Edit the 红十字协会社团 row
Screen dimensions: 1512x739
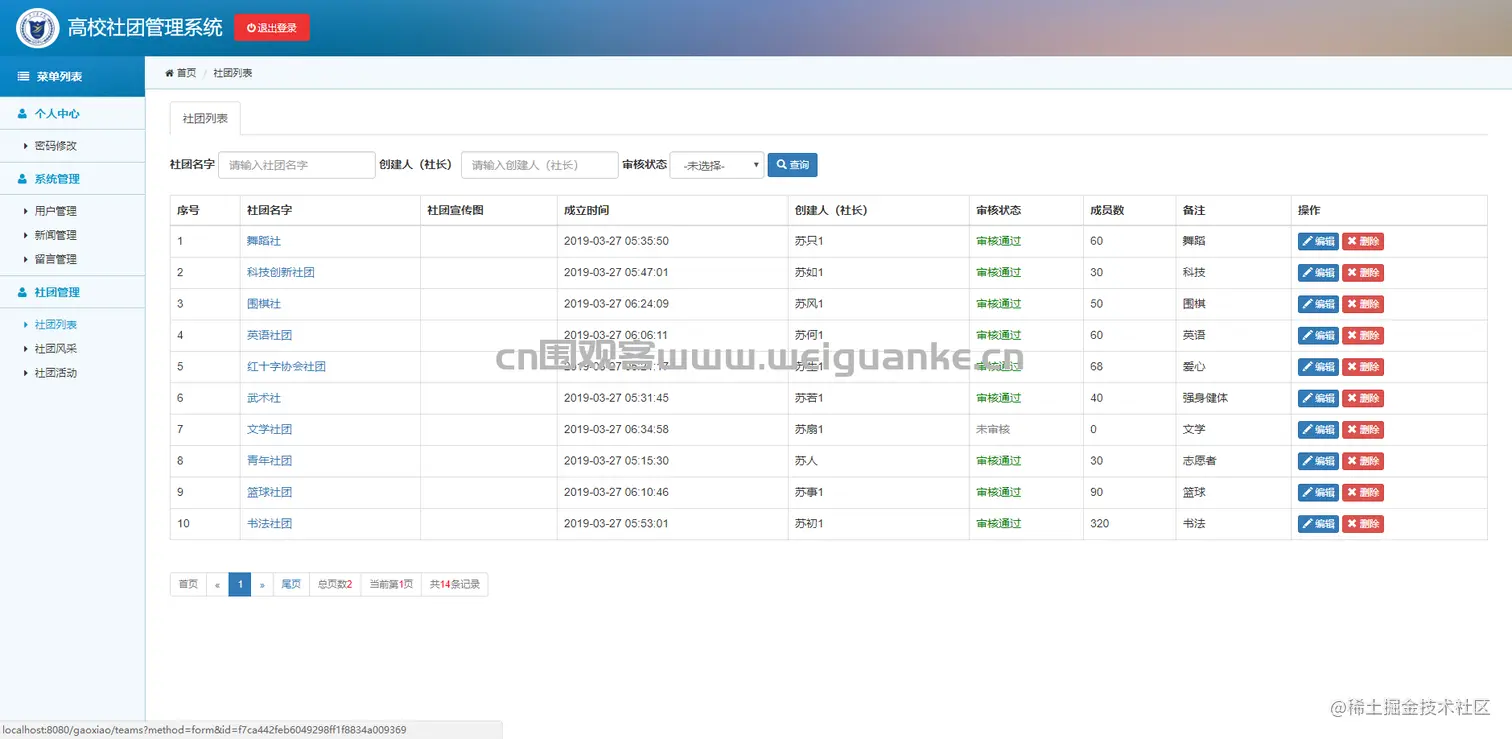click(x=1318, y=367)
